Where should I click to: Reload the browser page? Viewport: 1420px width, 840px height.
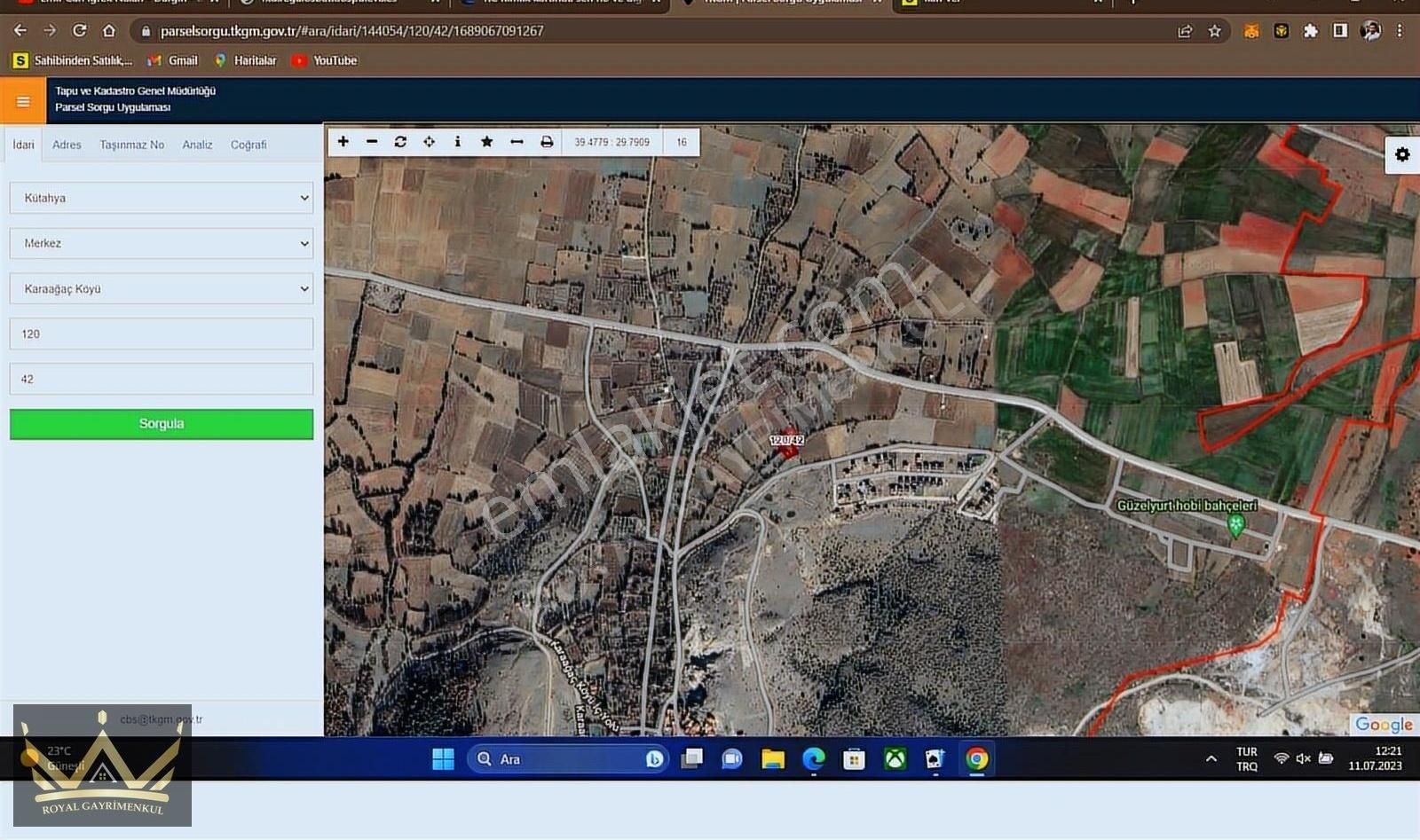click(80, 31)
